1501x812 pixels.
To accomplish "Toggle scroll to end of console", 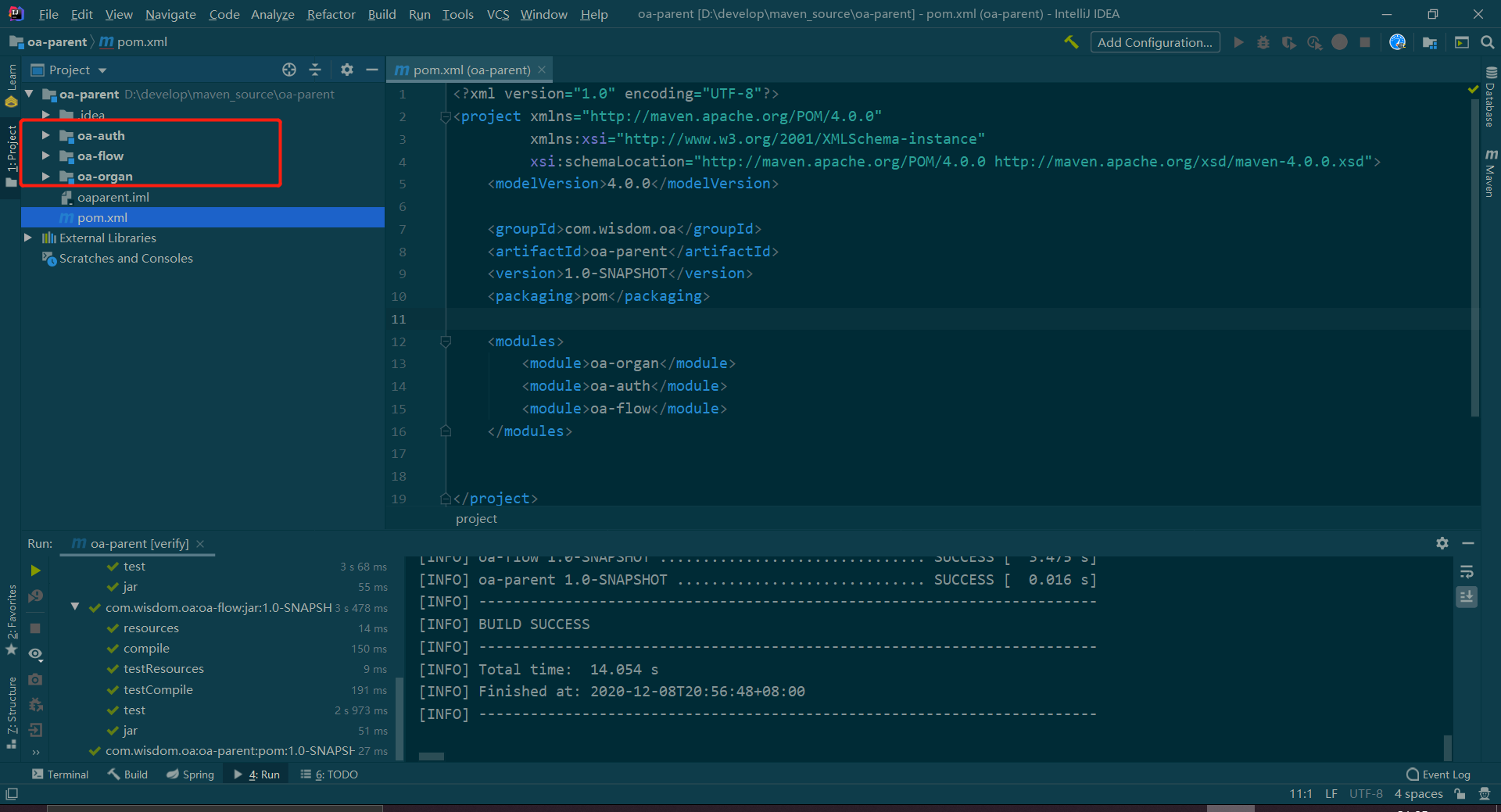I will tap(1467, 597).
